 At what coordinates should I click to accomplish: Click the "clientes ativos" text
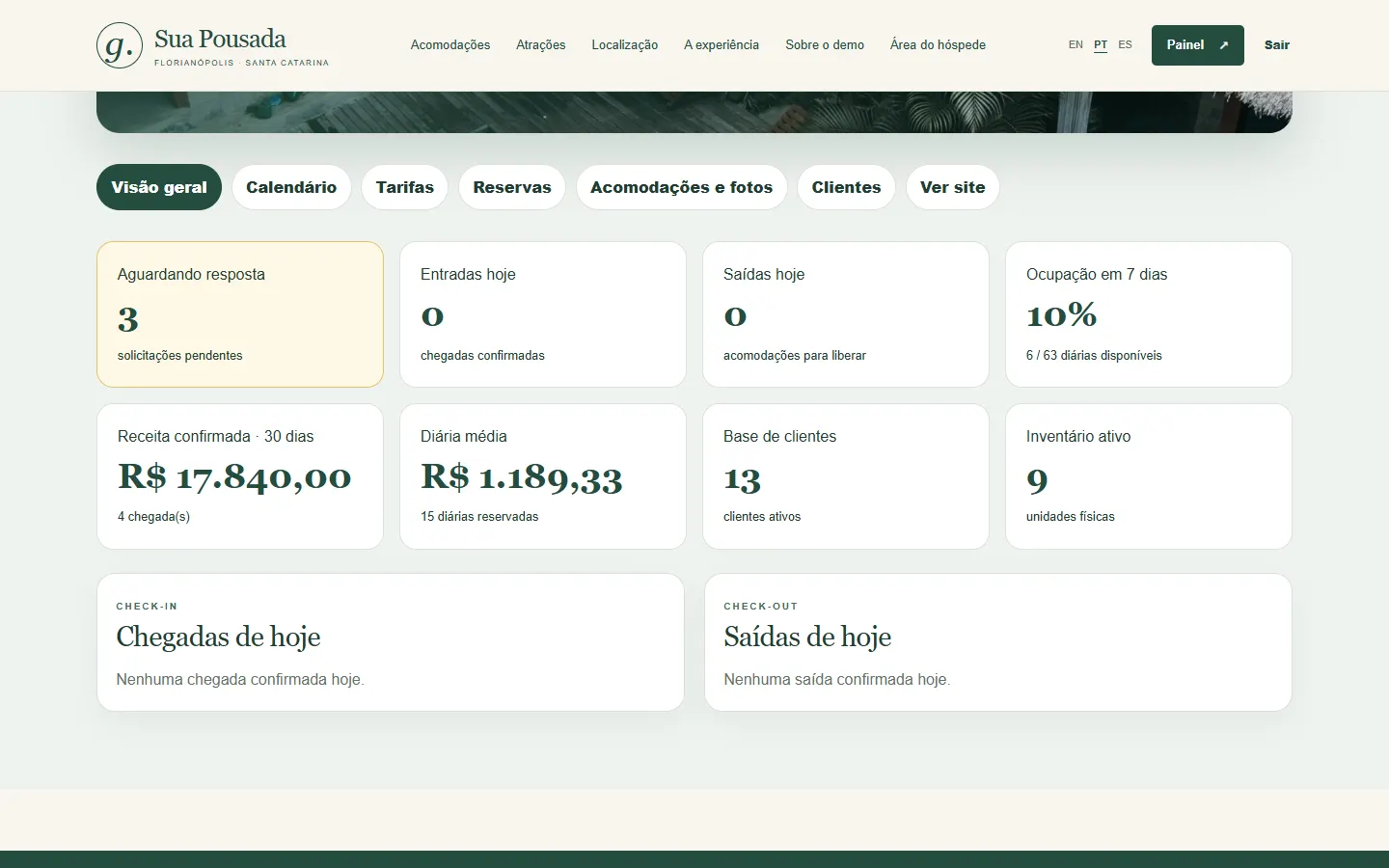pyautogui.click(x=762, y=517)
